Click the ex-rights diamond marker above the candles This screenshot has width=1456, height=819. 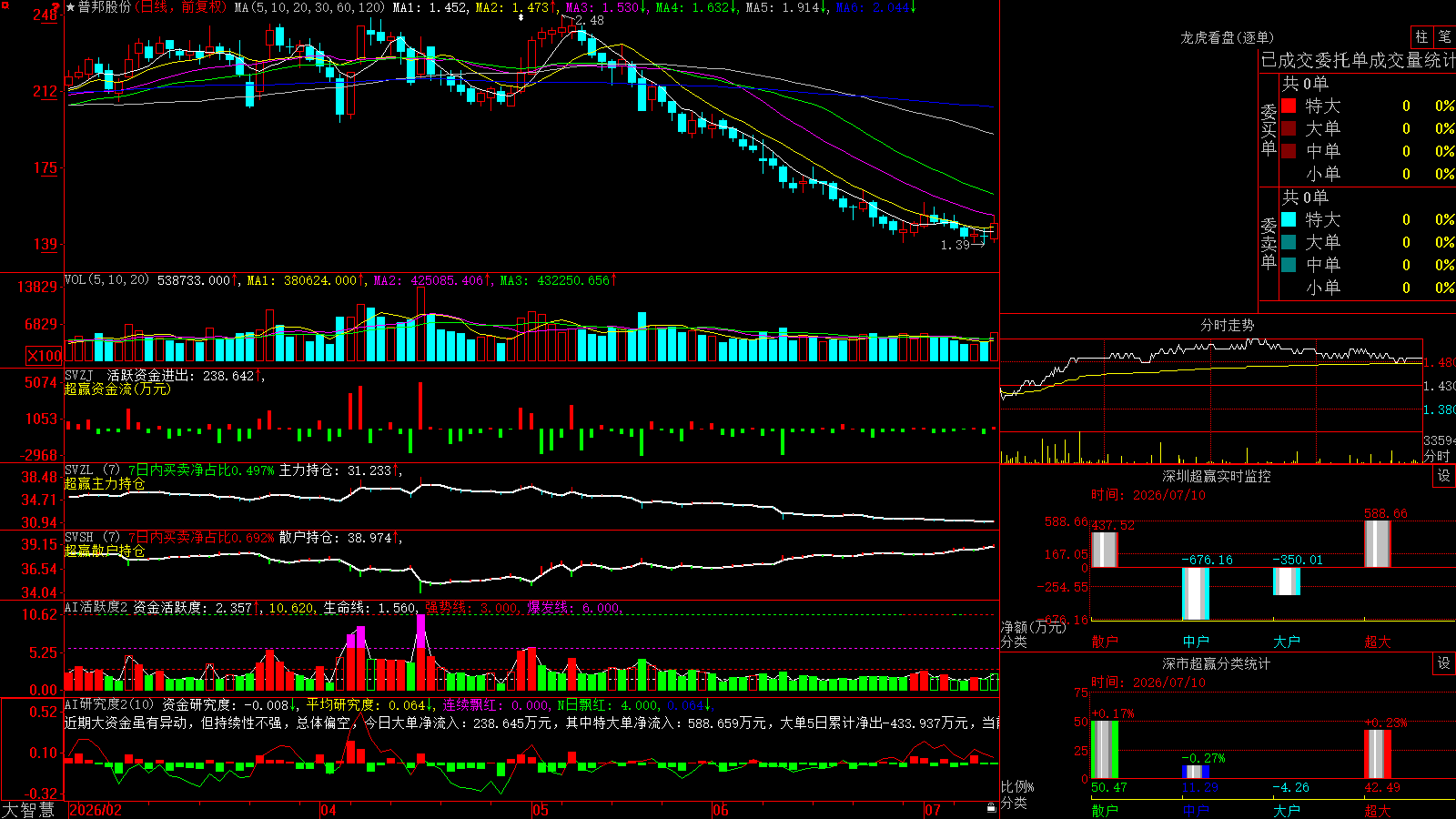521,17
